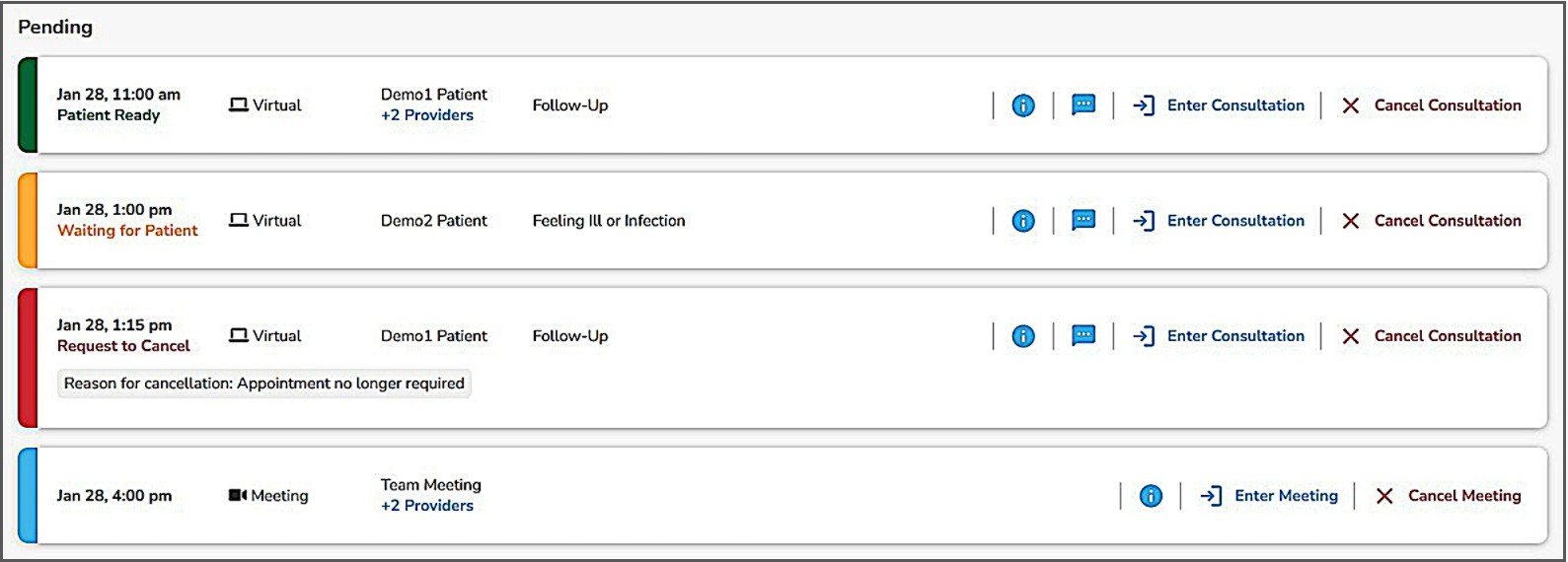Screen dimensions: 1568x562
Task: Expand +2 Providers under Team Meeting
Action: (427, 506)
